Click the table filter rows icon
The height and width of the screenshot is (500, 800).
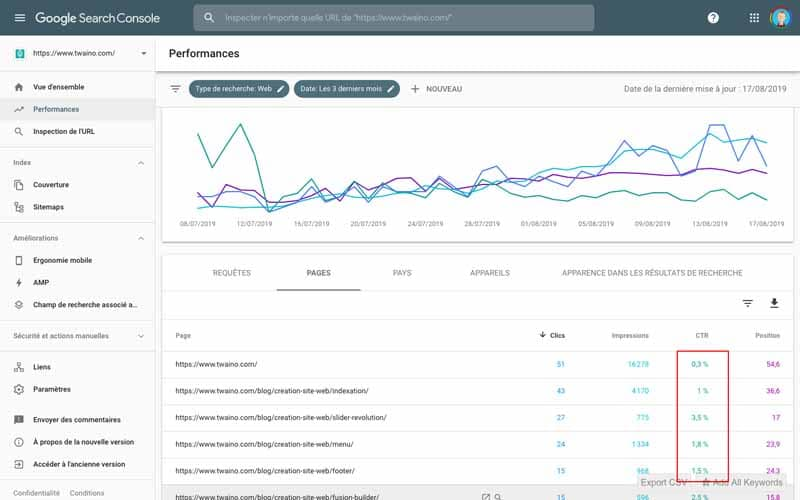click(747, 304)
